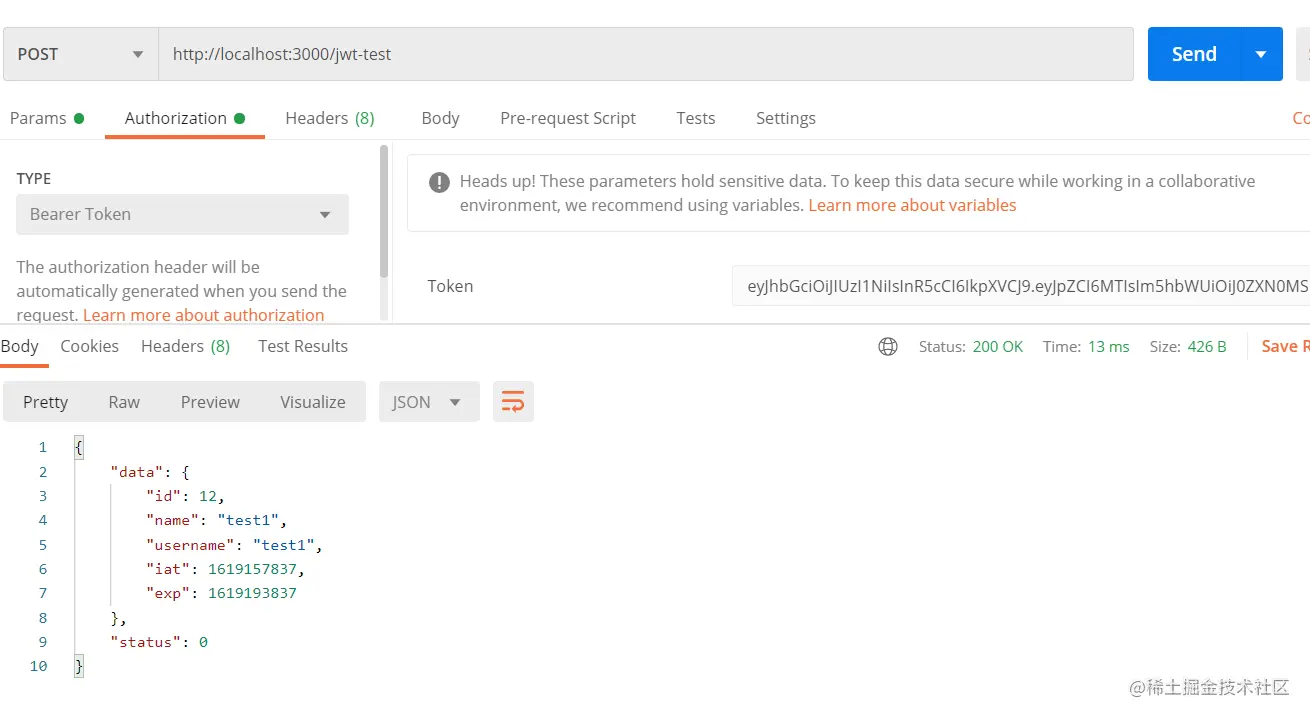Click the globe network icon near Status
Image resolution: width=1310 pixels, height=718 pixels.
coord(887,347)
